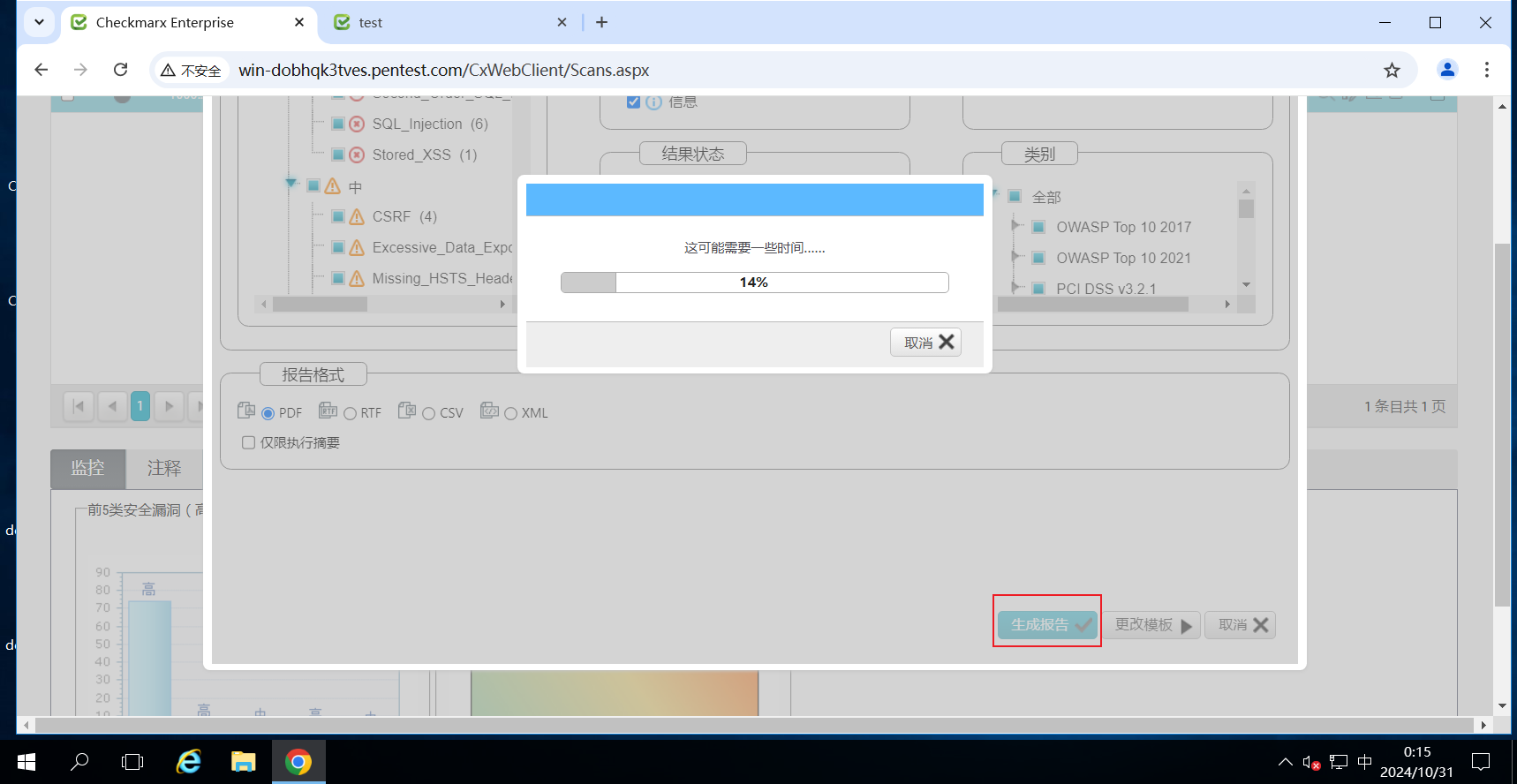Screen dimensions: 1517x784
Task: Open 更改模板 change template
Action: click(1153, 625)
